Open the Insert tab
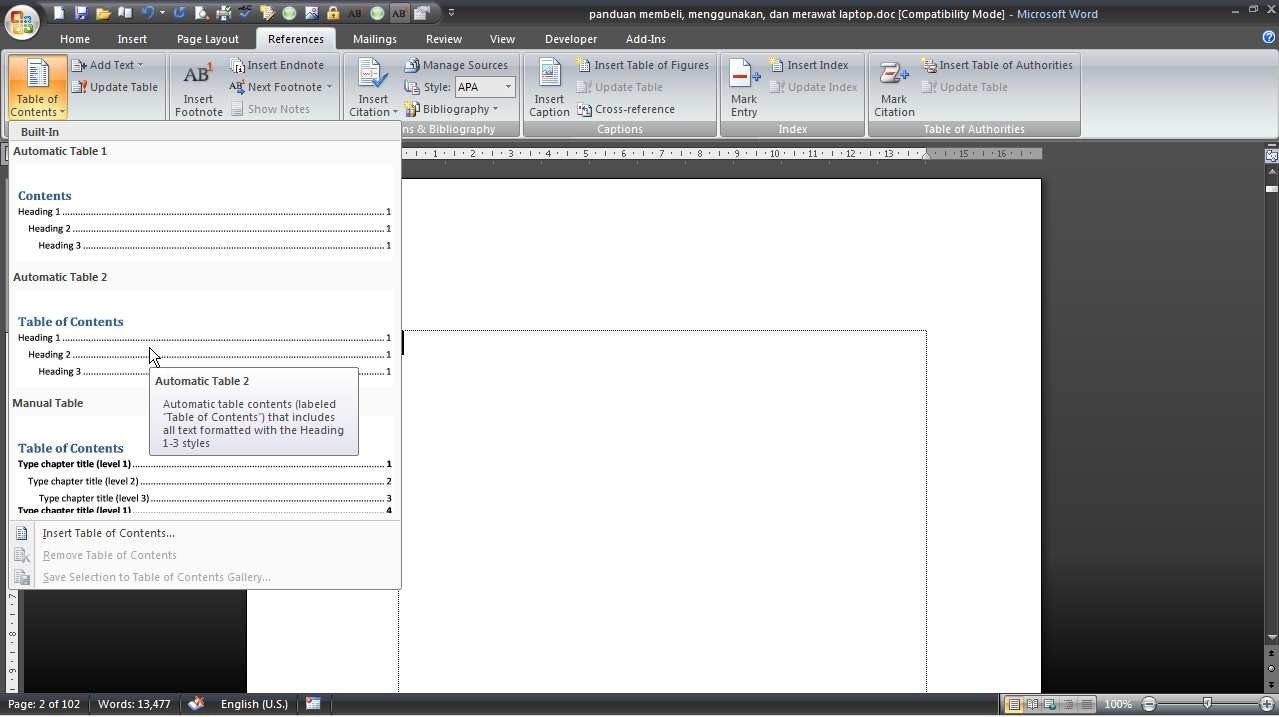The image size is (1279, 717). pyautogui.click(x=132, y=39)
